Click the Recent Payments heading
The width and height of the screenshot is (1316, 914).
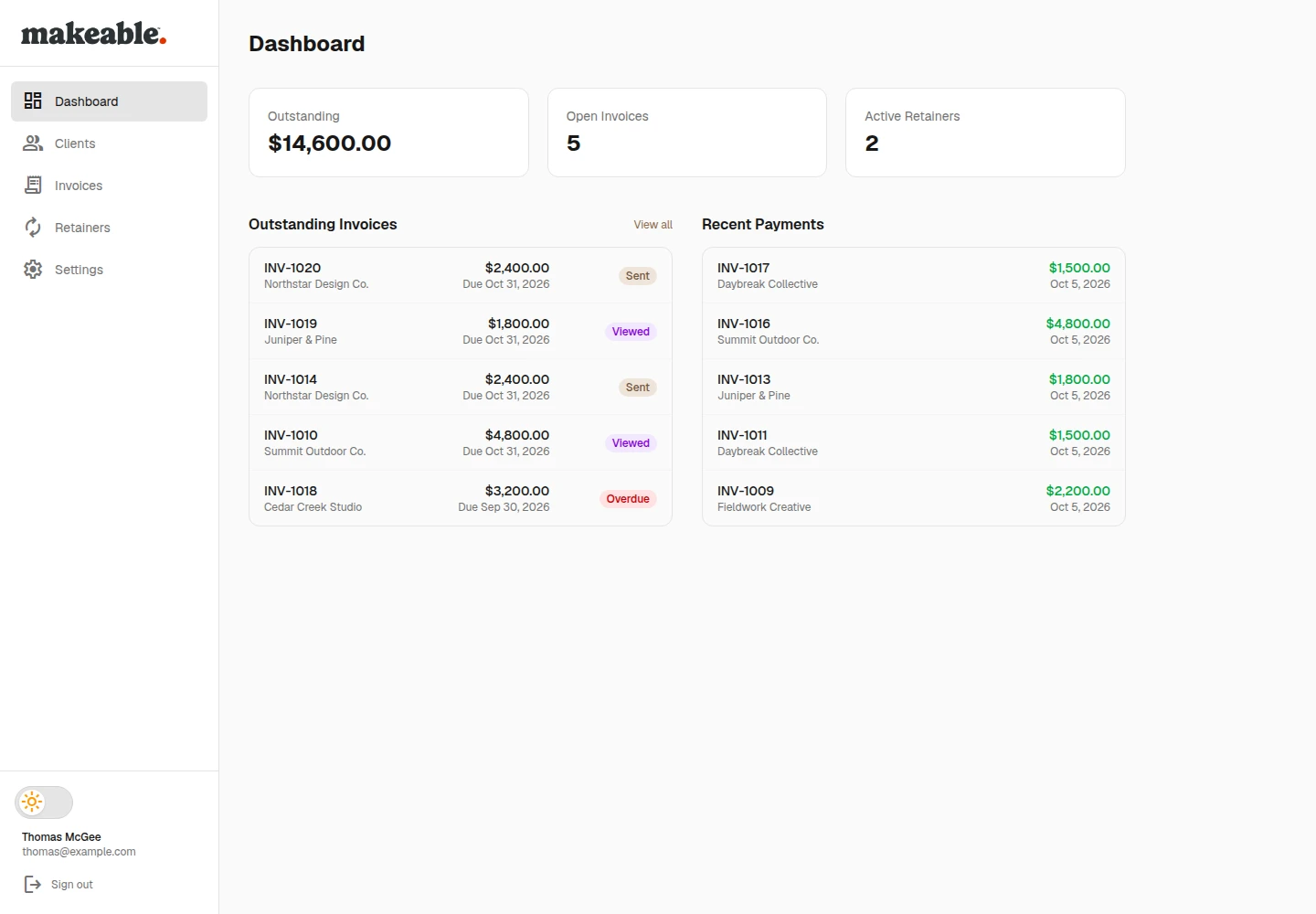[x=763, y=225]
